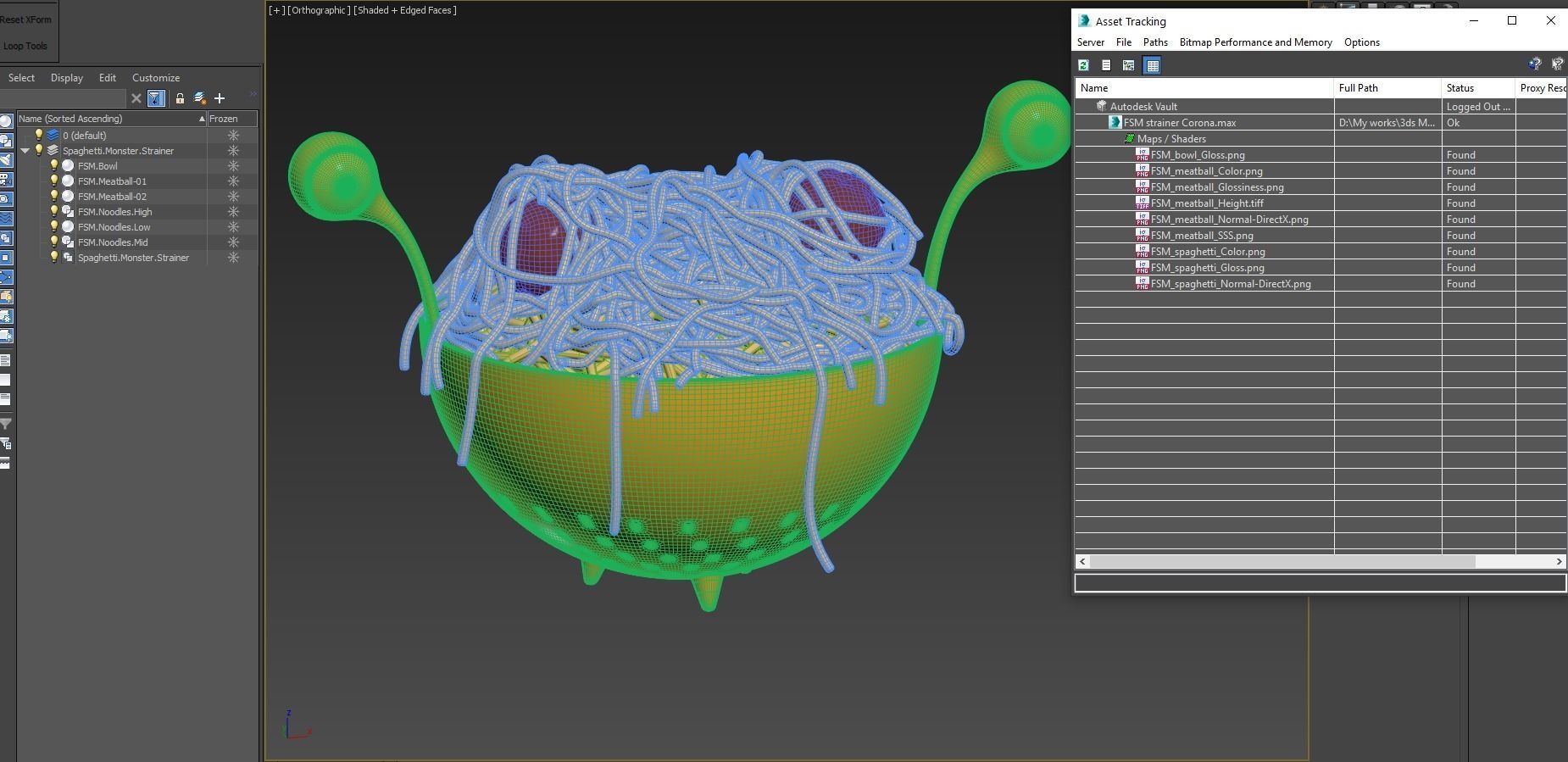1568x762 pixels.
Task: Hide FSM.Meatball-02 using its lightbulb icon
Action: tap(54, 197)
